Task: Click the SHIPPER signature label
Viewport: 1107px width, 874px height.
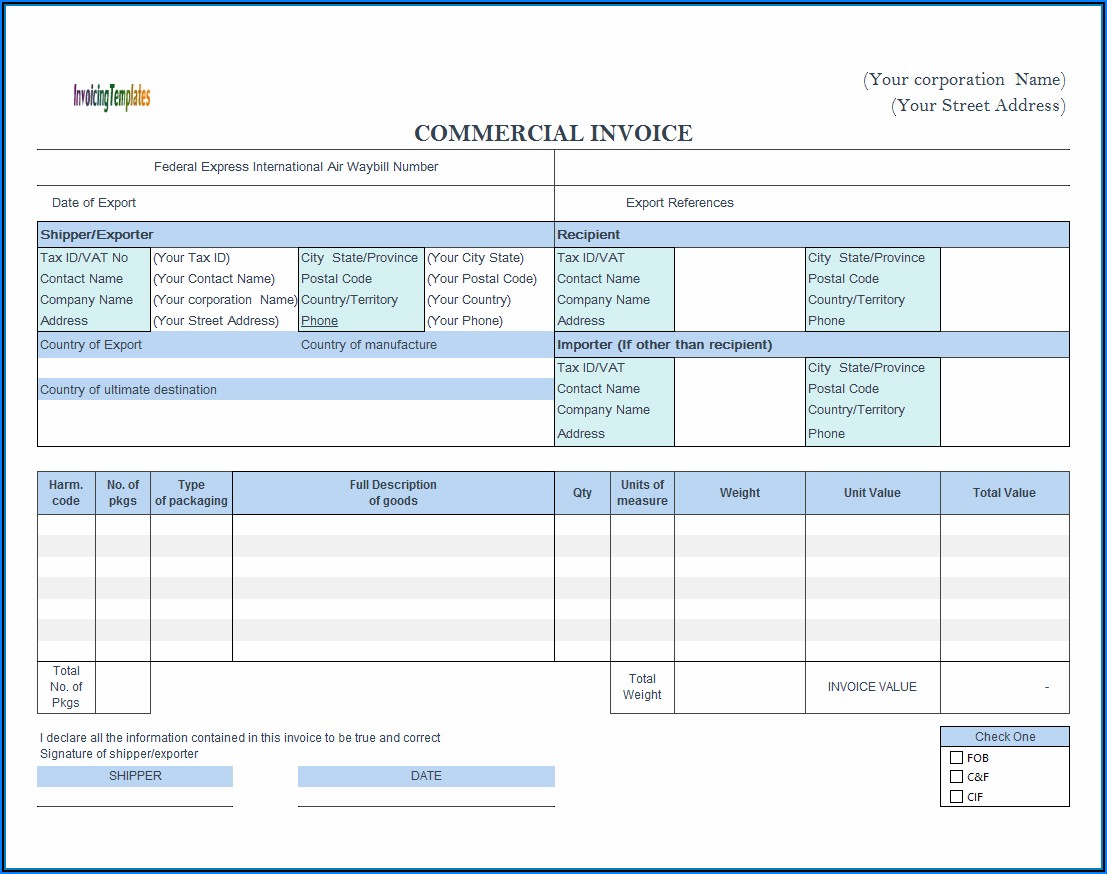Action: [135, 776]
